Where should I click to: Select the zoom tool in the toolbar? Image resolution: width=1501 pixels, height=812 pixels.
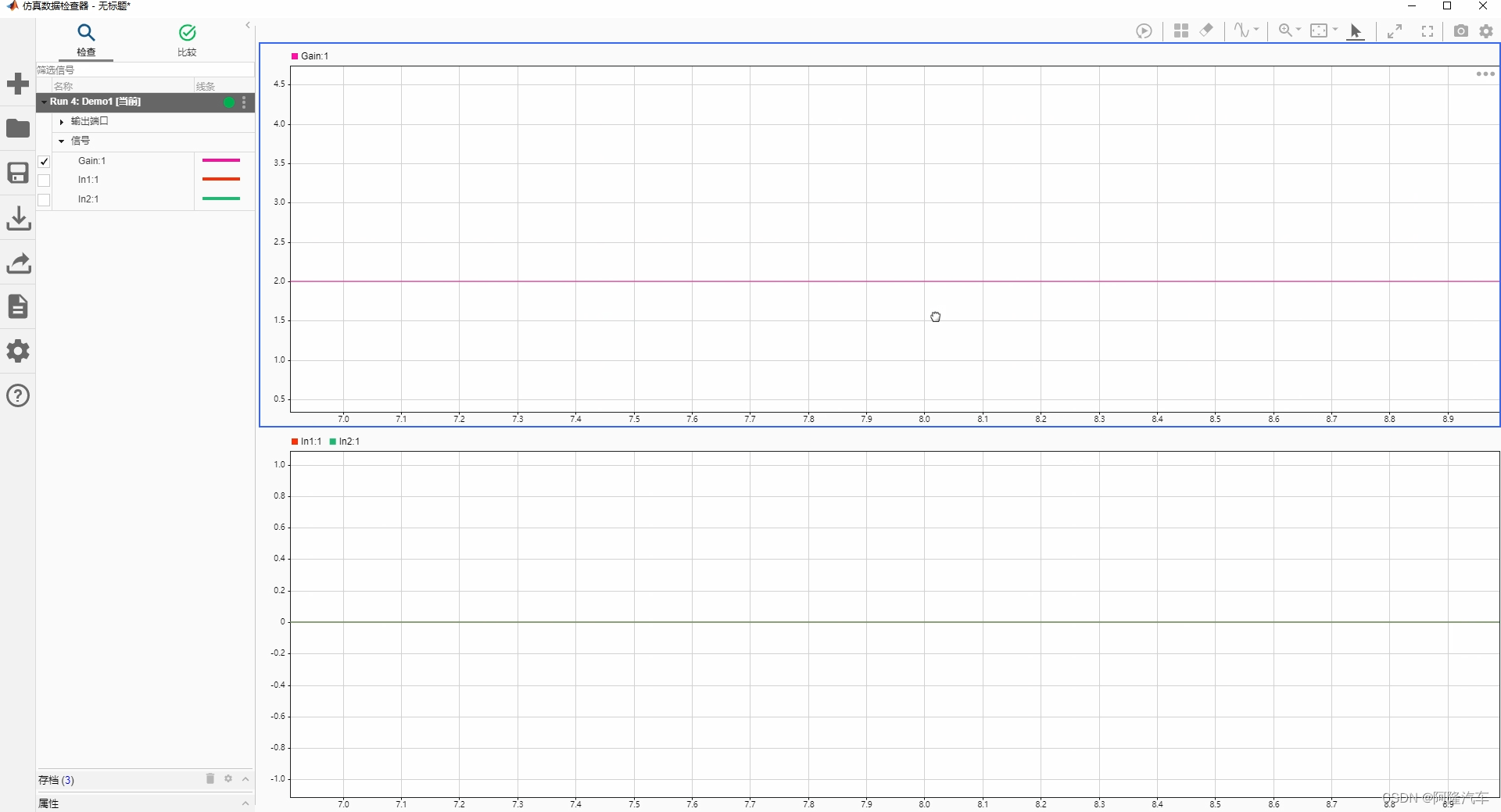click(1283, 30)
